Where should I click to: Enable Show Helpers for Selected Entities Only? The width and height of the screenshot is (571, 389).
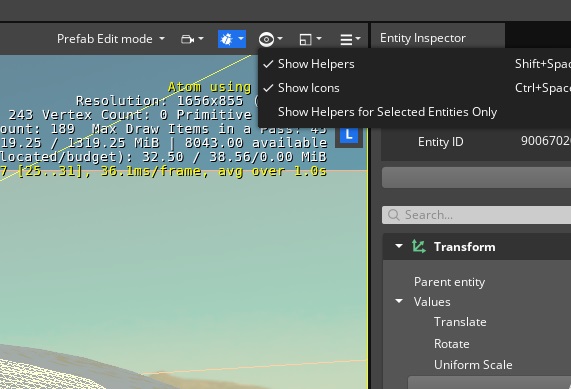[414, 112]
